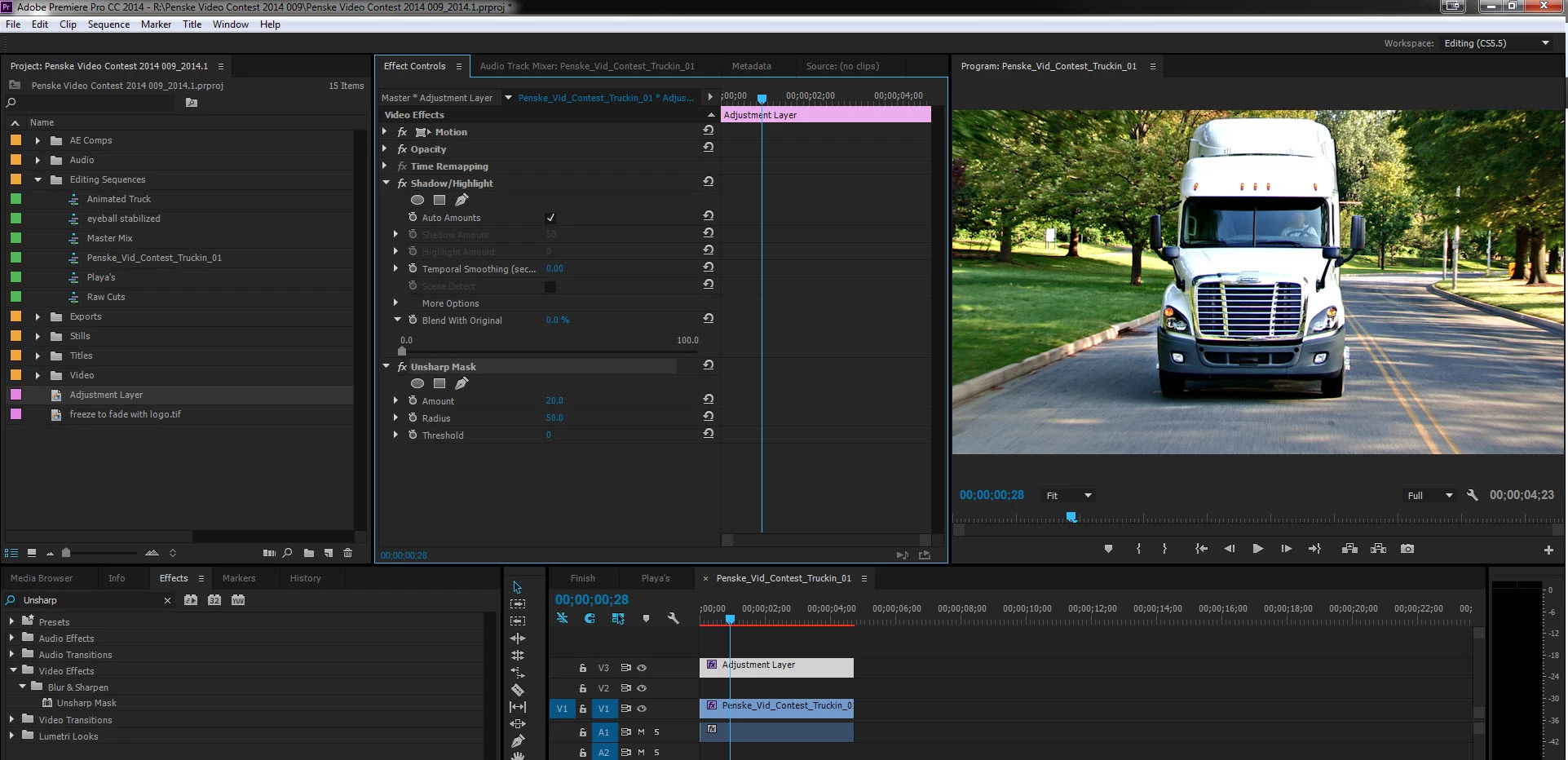This screenshot has width=1568, height=760.
Task: Play the sequence in Program monitor
Action: pos(1257,549)
